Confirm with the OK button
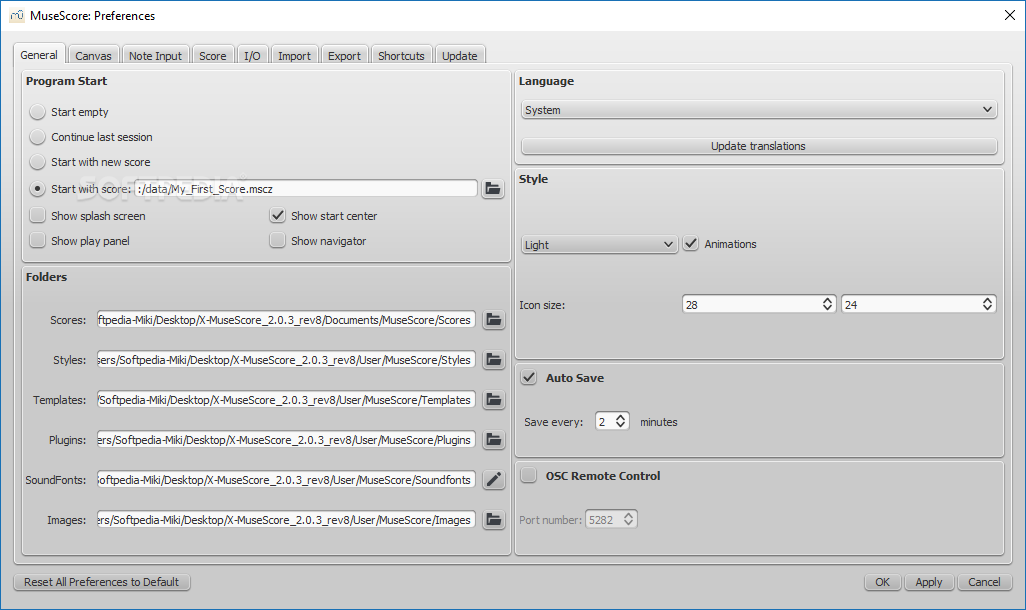This screenshot has width=1026, height=610. point(883,582)
